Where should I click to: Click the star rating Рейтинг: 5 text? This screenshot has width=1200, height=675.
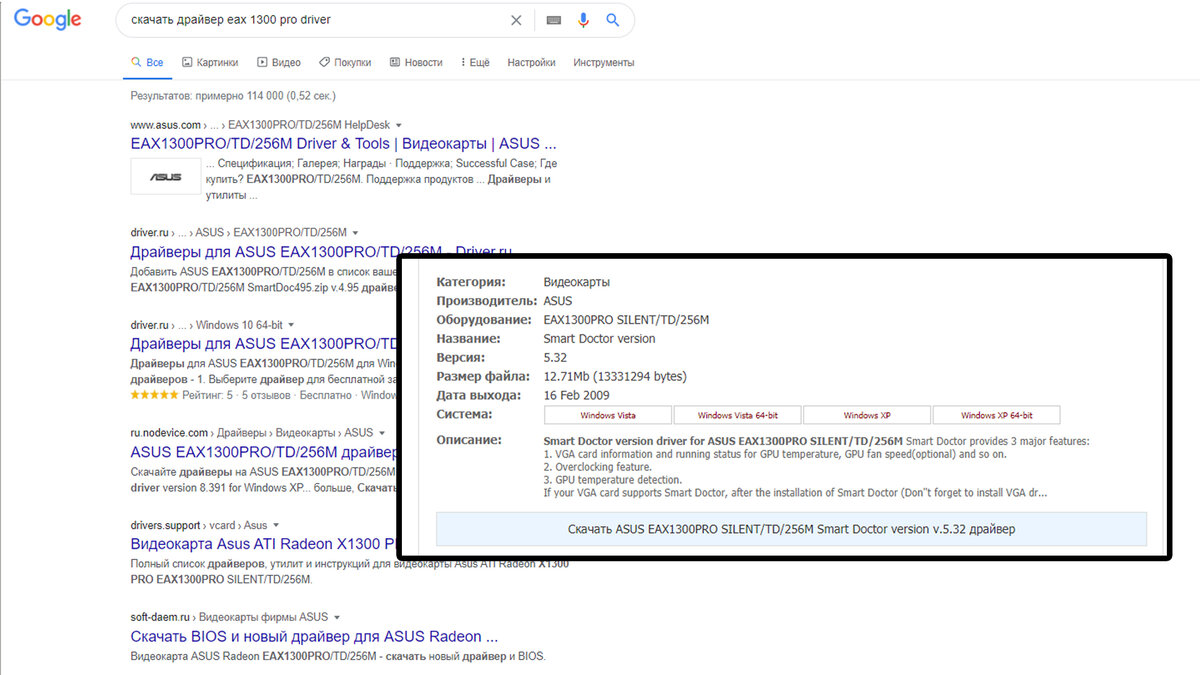tap(206, 395)
